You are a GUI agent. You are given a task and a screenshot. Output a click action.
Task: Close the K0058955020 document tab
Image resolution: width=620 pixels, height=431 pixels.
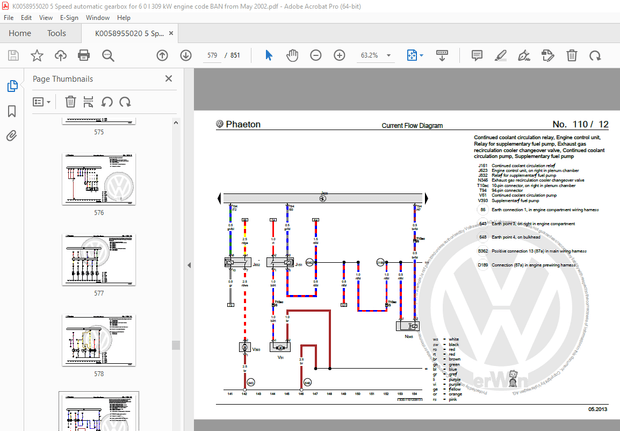(171, 33)
